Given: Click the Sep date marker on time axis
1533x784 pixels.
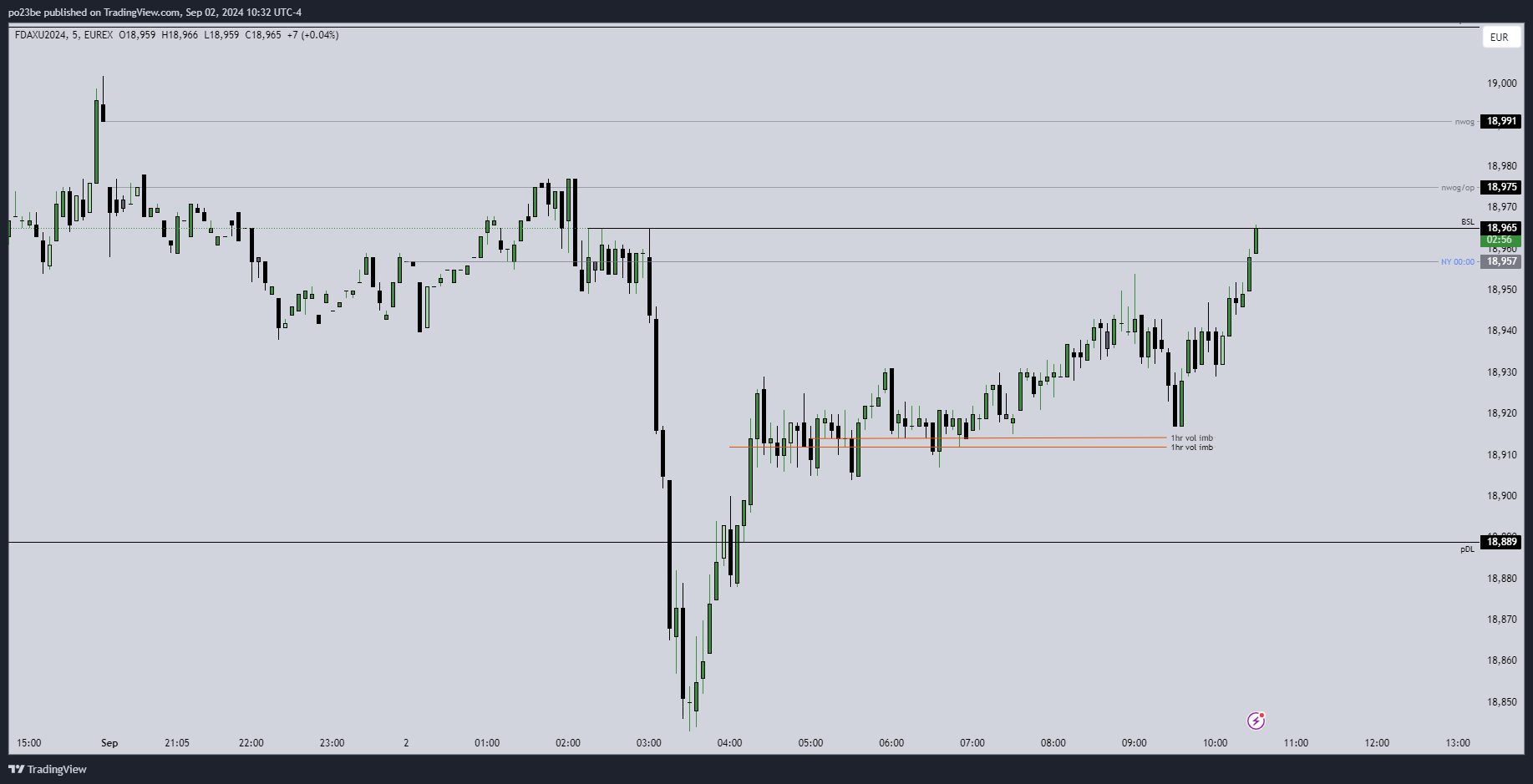Looking at the screenshot, I should pyautogui.click(x=109, y=743).
